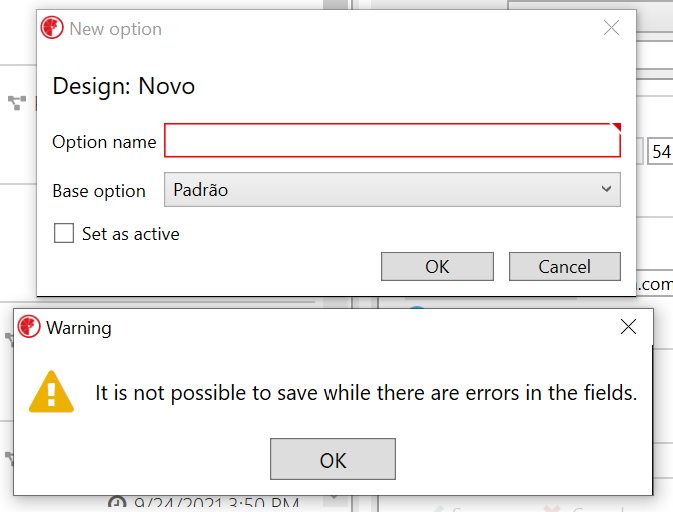Click the chevron arrow of Base option combo

(x=606, y=189)
